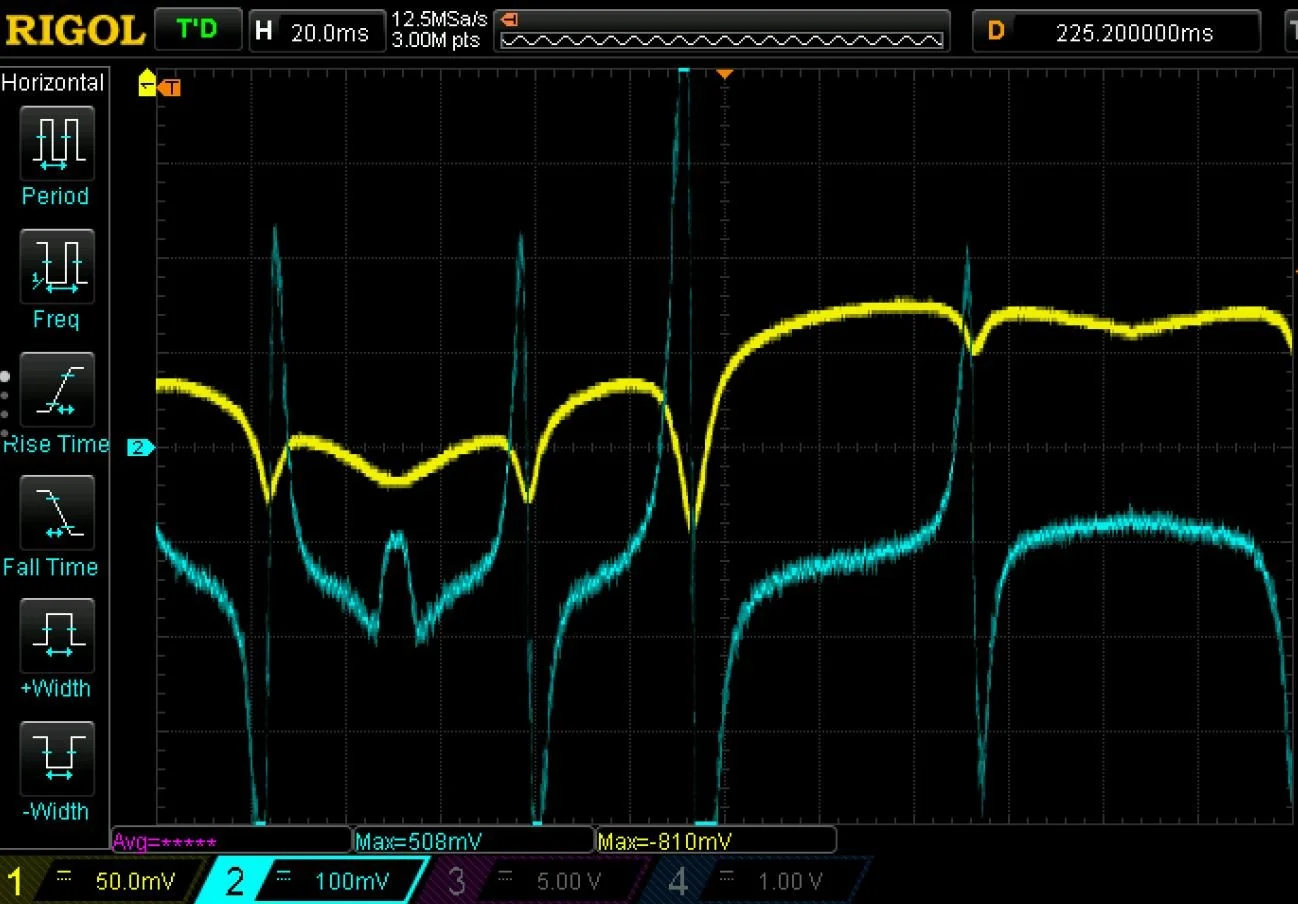Select the Freq measurement icon
Screen dimensions: 1298x904
[x=57, y=267]
